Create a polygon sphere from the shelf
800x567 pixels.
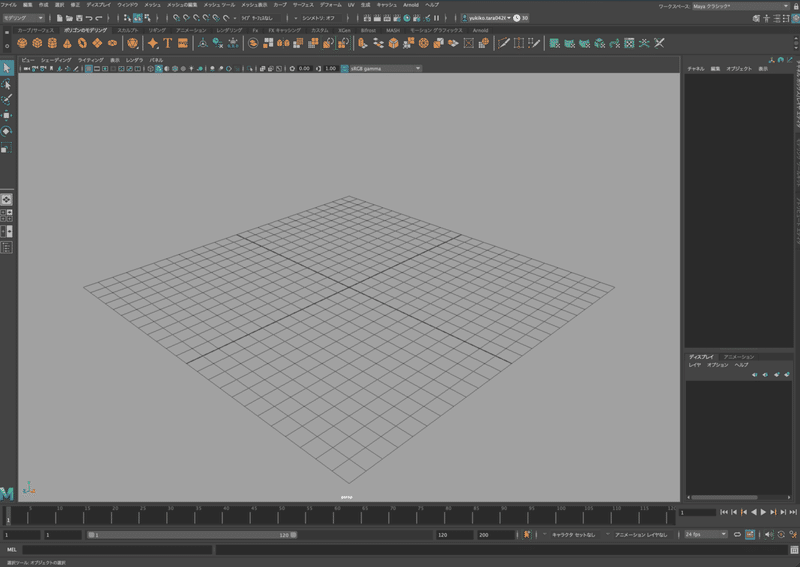(22, 43)
